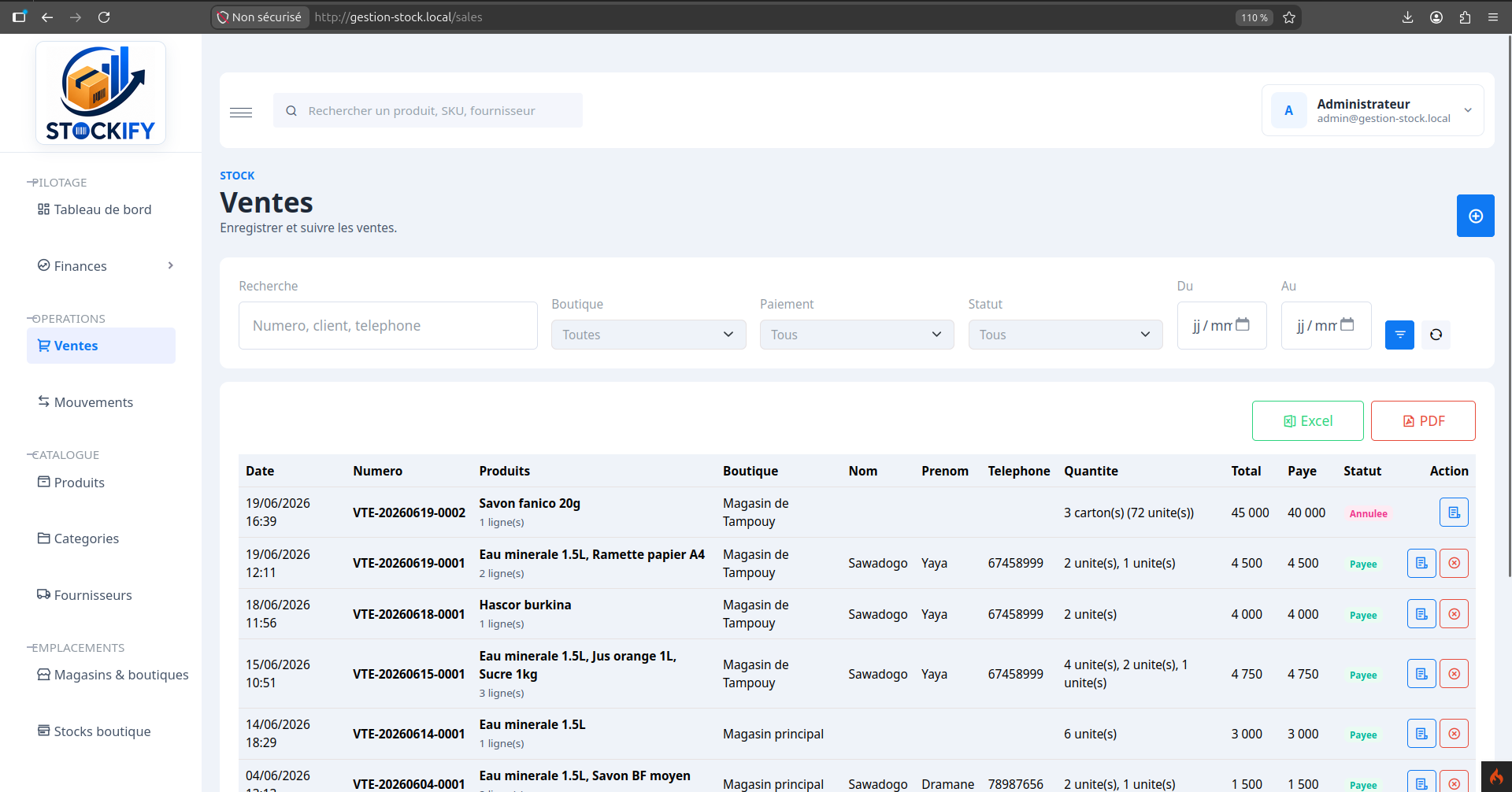Viewport: 1512px width, 792px height.
Task: Focus the Numero, client, telephone search field
Action: tap(388, 325)
